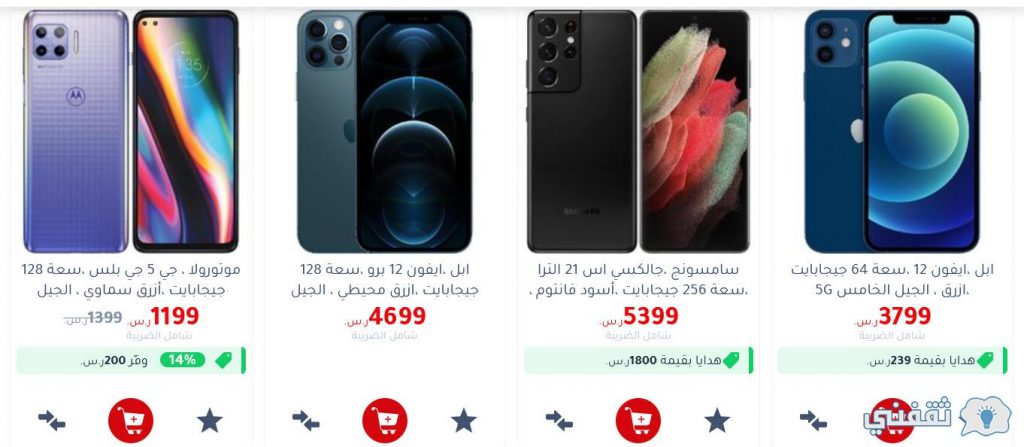Viewport: 1024px width, 447px height.
Task: Open the Motorola G 5G Plus product image
Action: [x=131, y=131]
